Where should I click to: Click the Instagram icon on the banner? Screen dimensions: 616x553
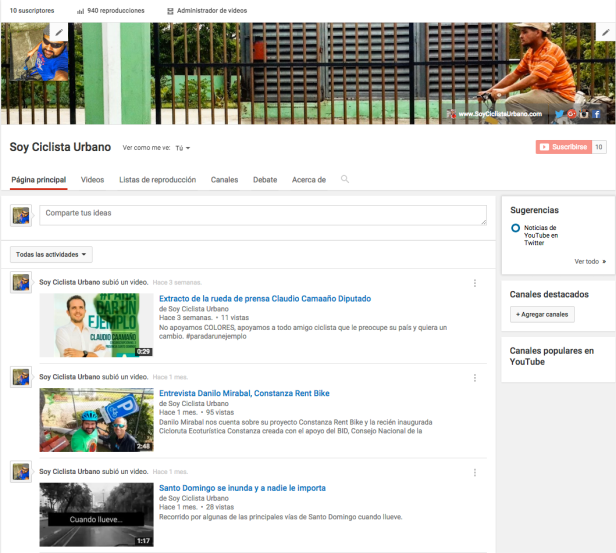point(584,114)
